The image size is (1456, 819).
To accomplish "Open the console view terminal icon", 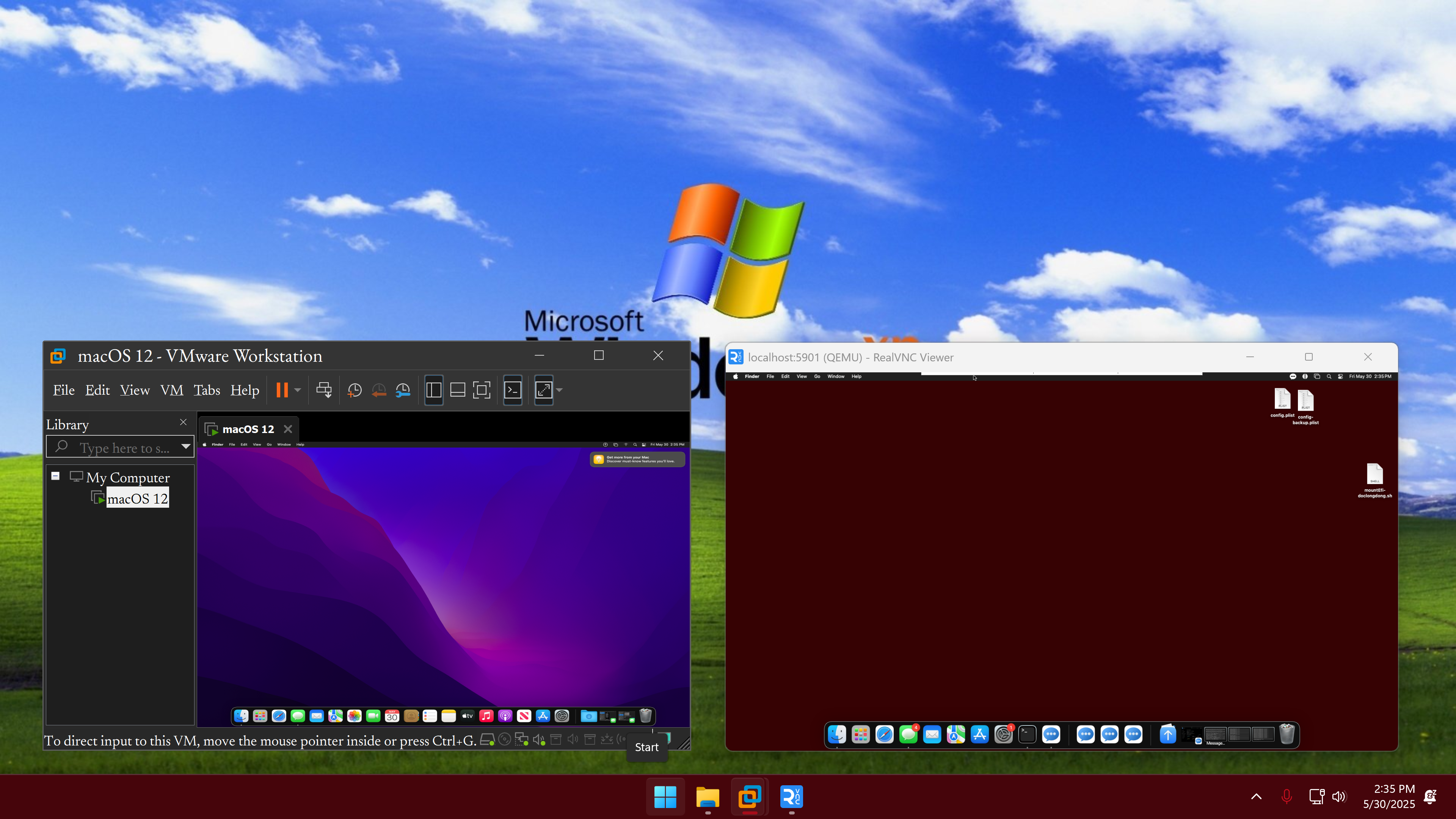I will pos(513,390).
